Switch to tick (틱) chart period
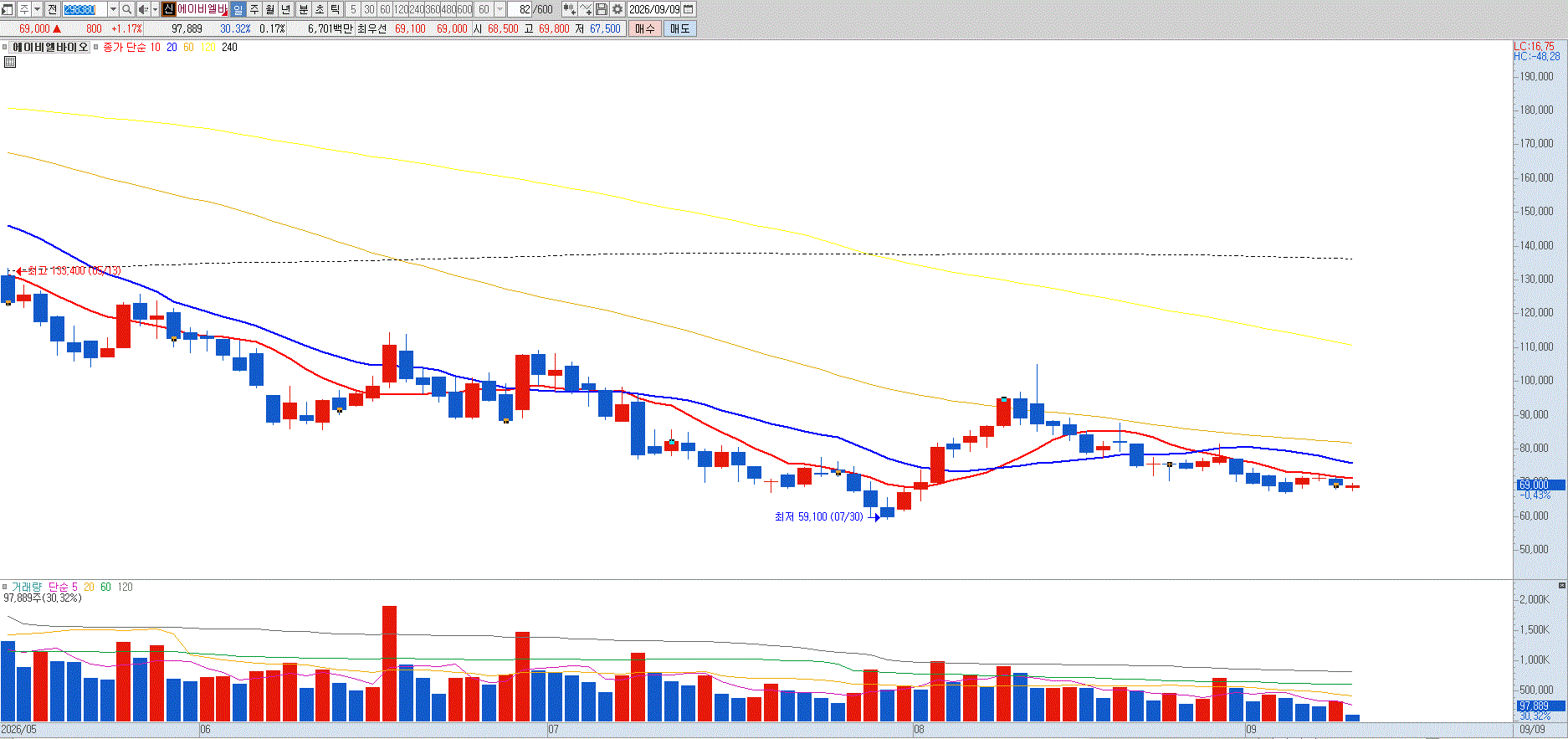 click(x=336, y=9)
